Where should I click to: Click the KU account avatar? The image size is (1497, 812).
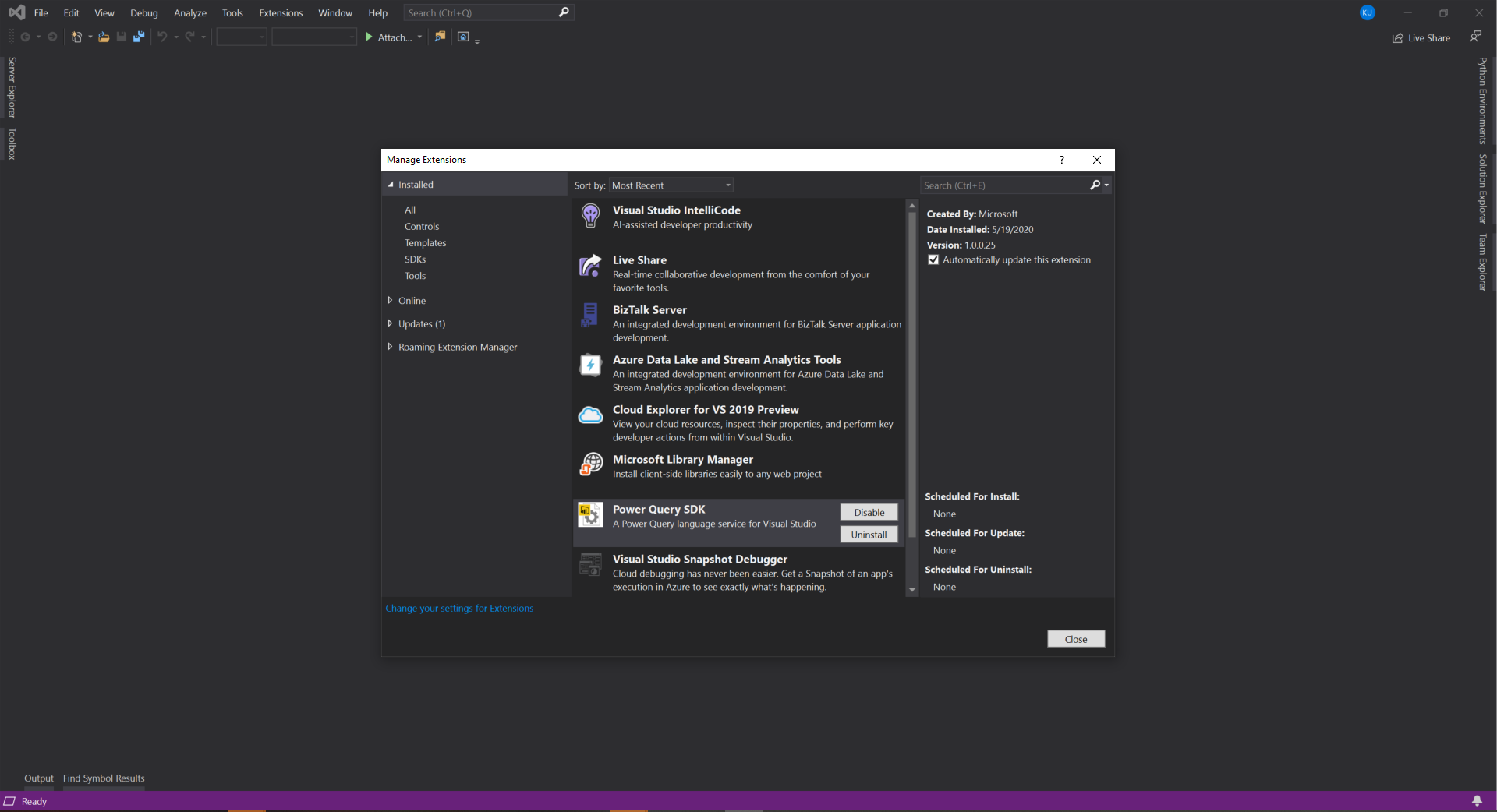coord(1367,12)
